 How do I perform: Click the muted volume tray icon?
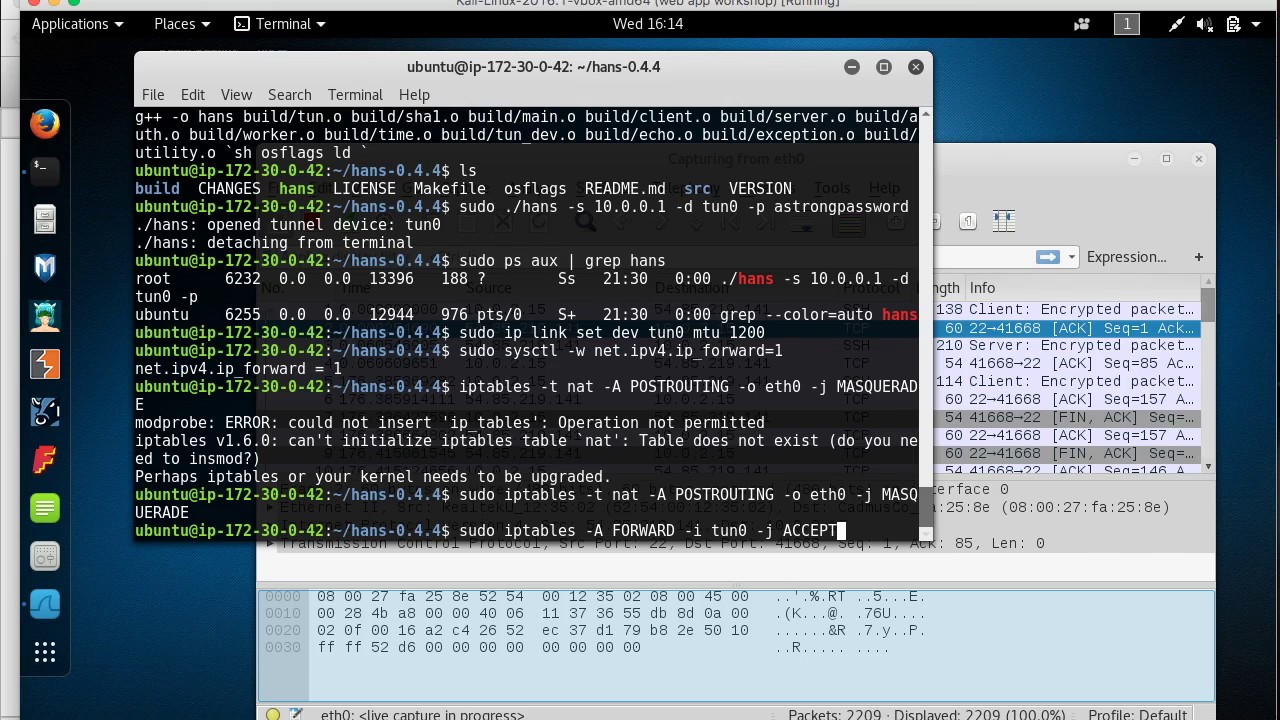tap(1204, 24)
